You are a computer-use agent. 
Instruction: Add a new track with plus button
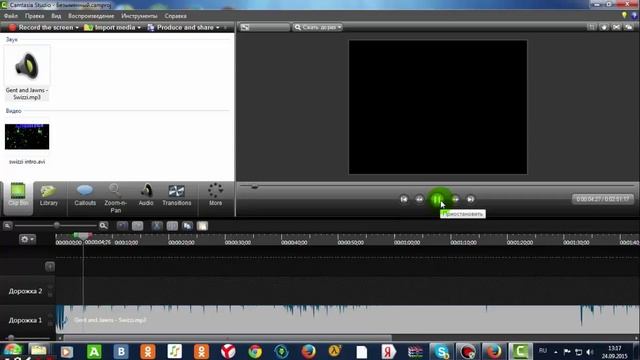pyautogui.click(x=50, y=267)
